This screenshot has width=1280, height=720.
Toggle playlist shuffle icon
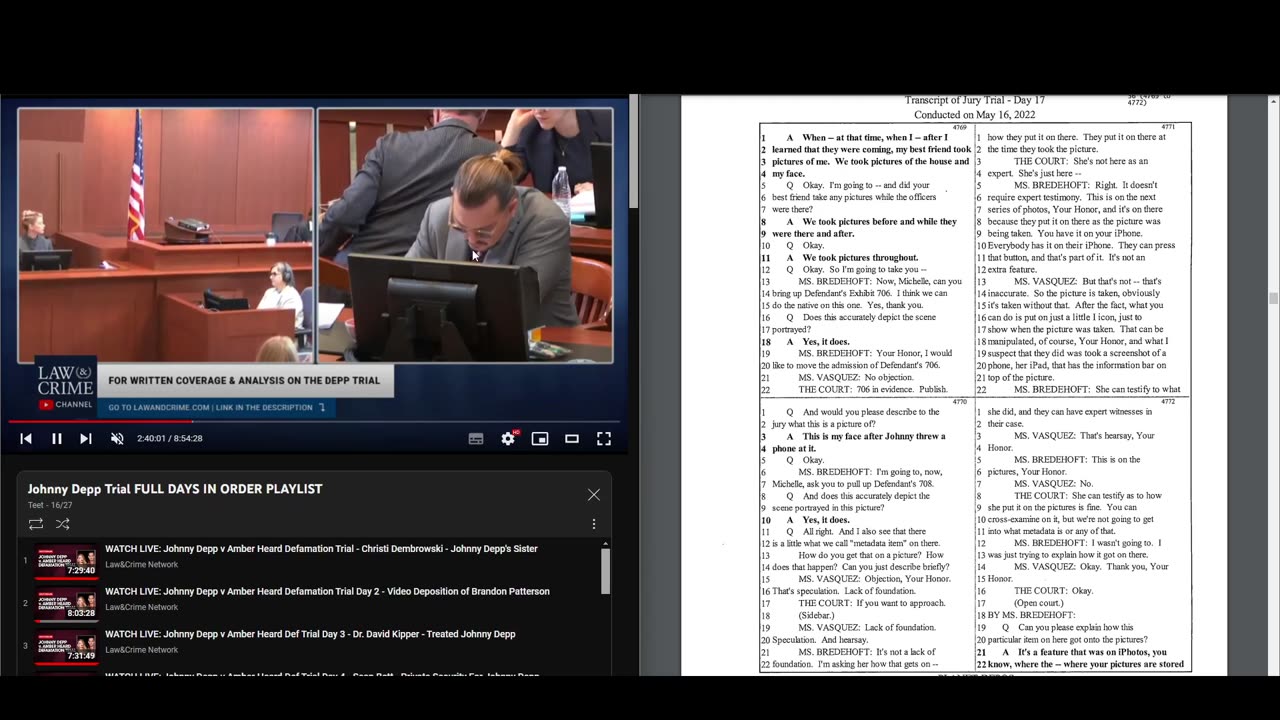tap(63, 524)
